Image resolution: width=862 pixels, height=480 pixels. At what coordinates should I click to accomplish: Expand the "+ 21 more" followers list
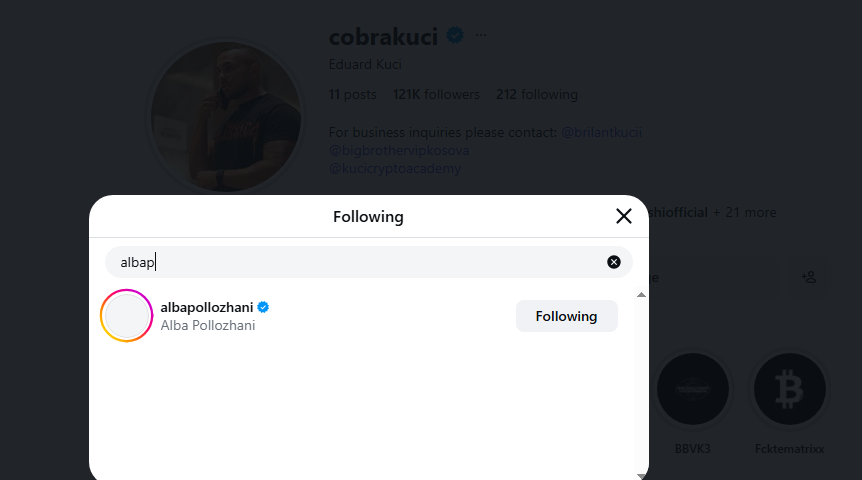(x=744, y=212)
